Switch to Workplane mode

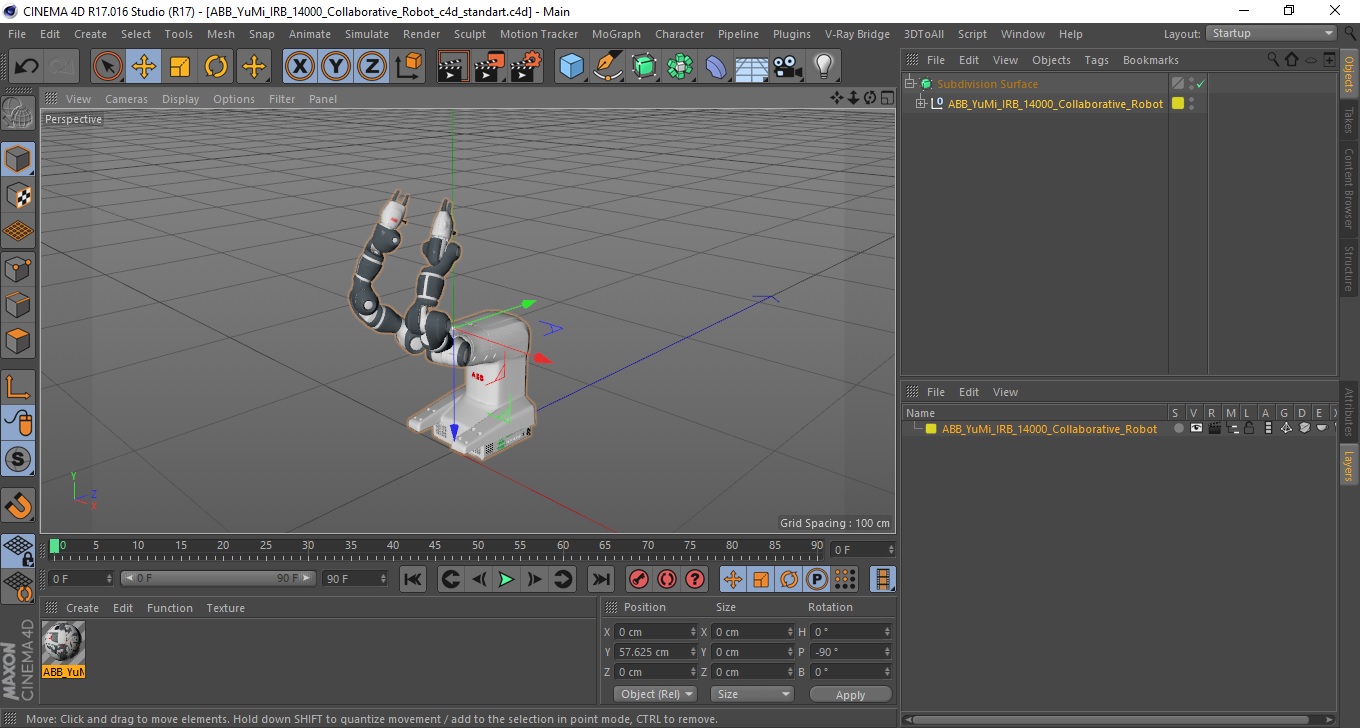(18, 232)
